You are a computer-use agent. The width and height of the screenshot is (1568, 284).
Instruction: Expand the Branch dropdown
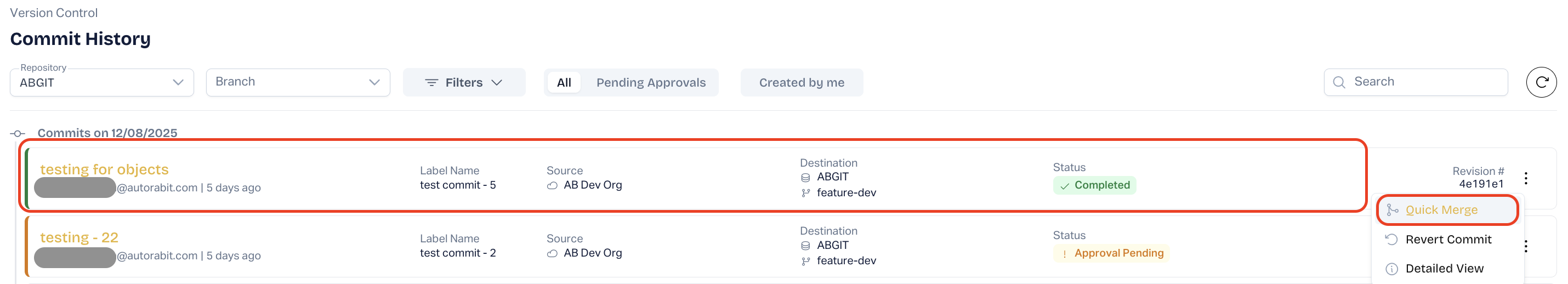click(298, 82)
